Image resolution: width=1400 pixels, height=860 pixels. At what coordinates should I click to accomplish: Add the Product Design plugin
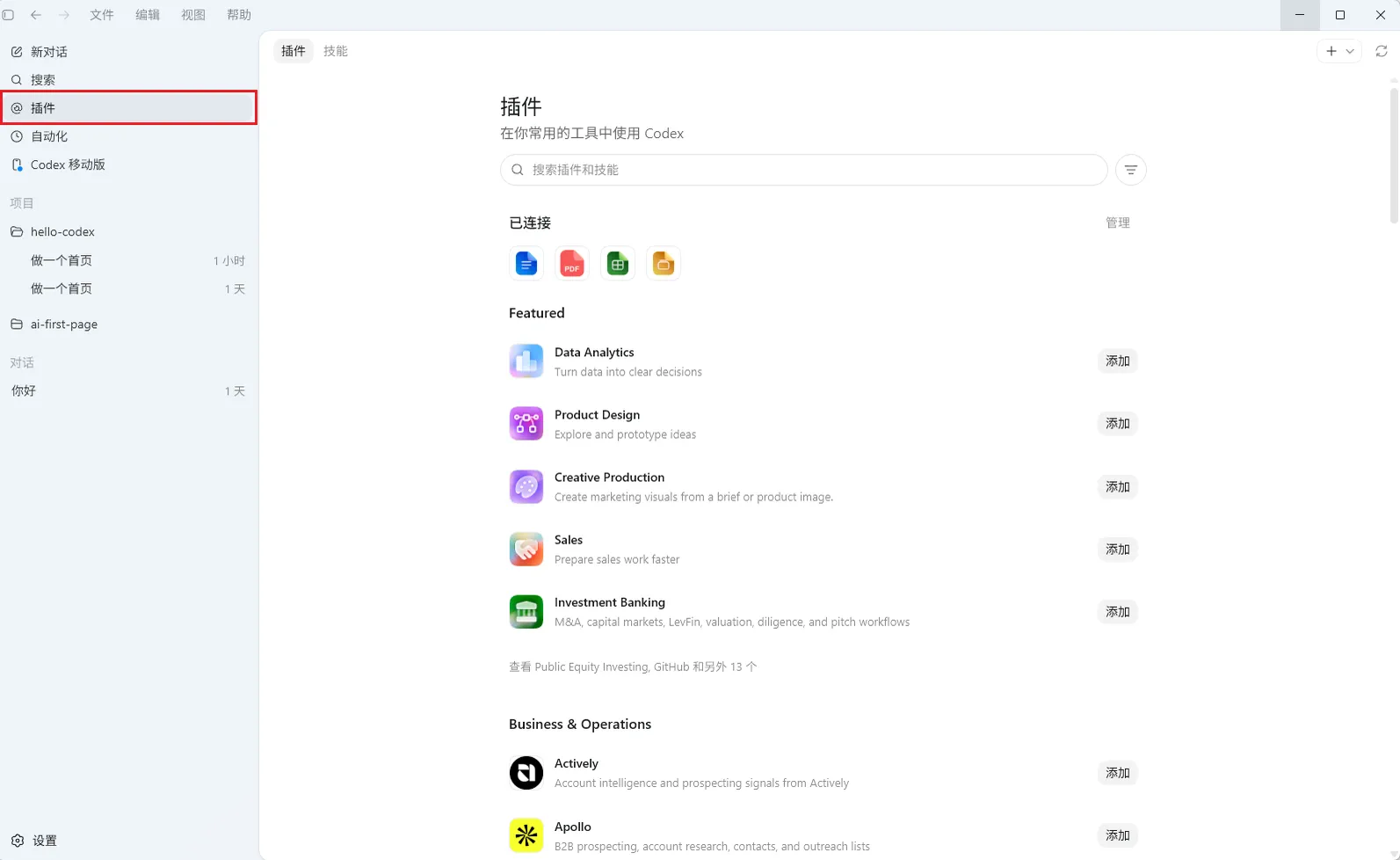coord(1118,424)
